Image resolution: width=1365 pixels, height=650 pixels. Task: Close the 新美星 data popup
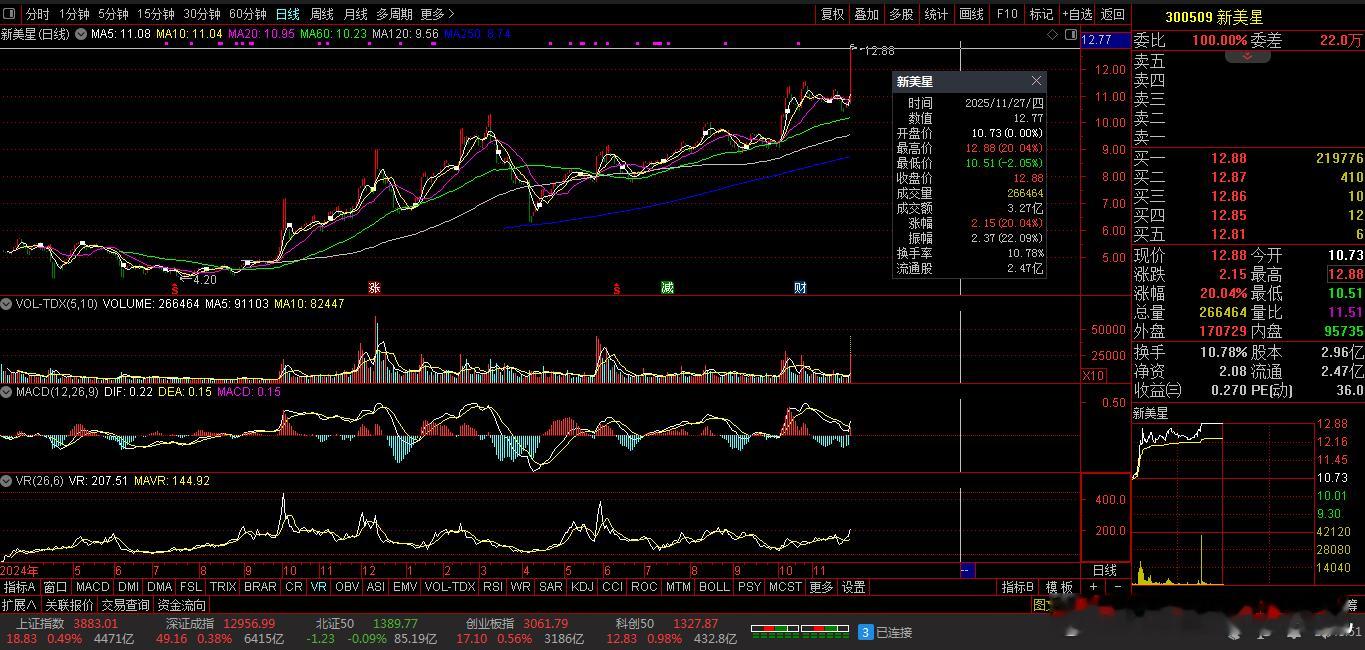(x=1036, y=81)
